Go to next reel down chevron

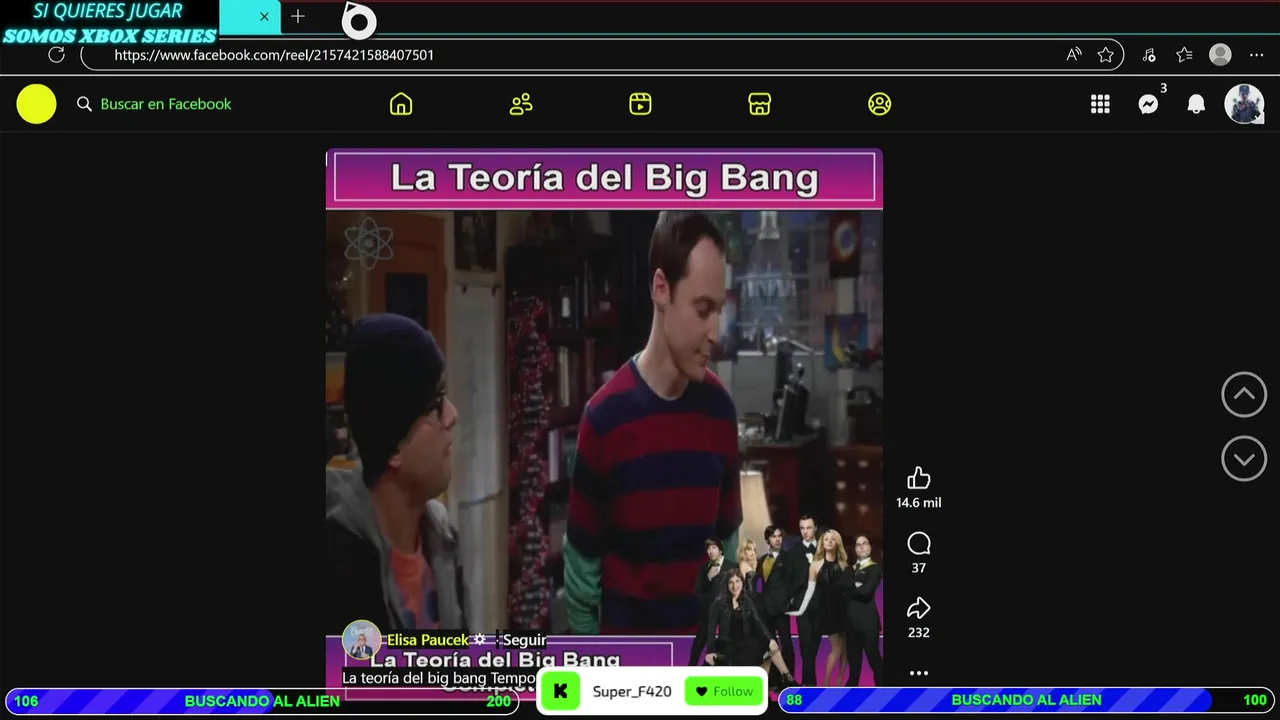[1244, 459]
